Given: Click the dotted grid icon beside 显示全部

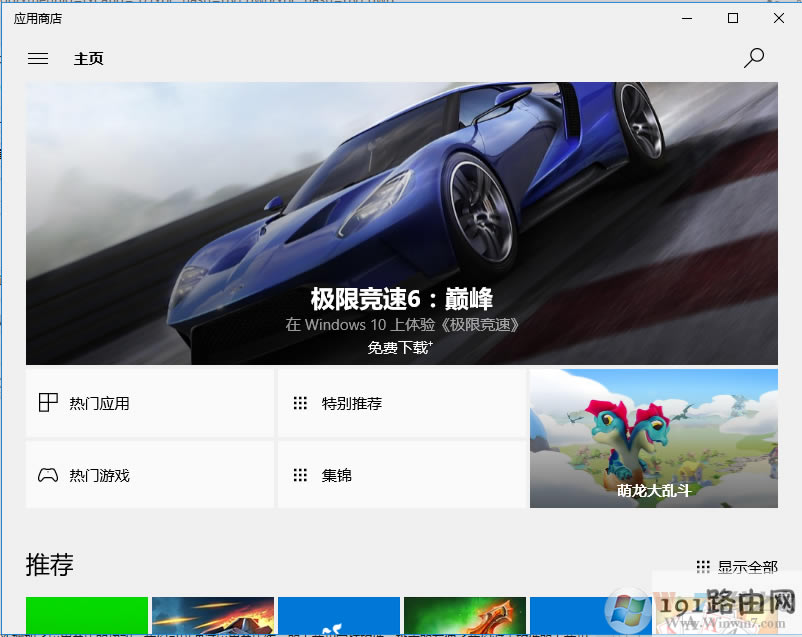Looking at the screenshot, I should click(x=703, y=566).
